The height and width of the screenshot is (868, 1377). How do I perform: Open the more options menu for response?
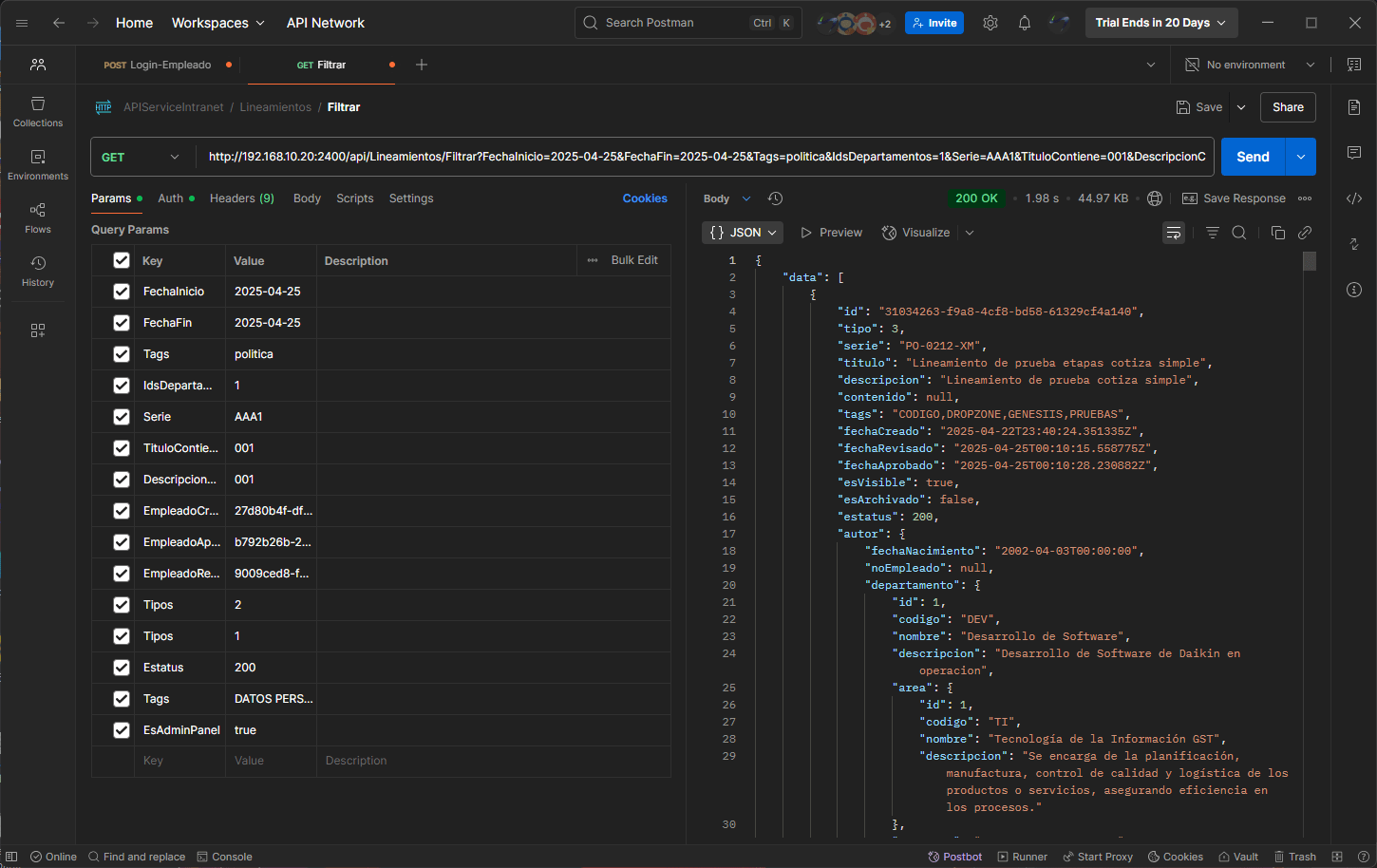pyautogui.click(x=1305, y=198)
